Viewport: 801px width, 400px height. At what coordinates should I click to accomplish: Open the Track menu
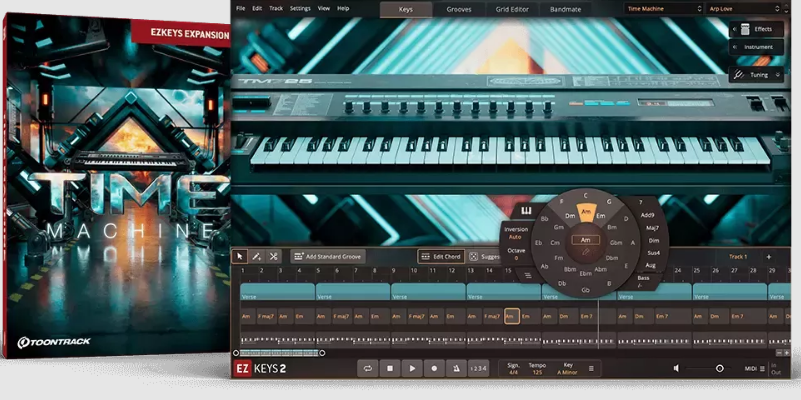(x=276, y=8)
